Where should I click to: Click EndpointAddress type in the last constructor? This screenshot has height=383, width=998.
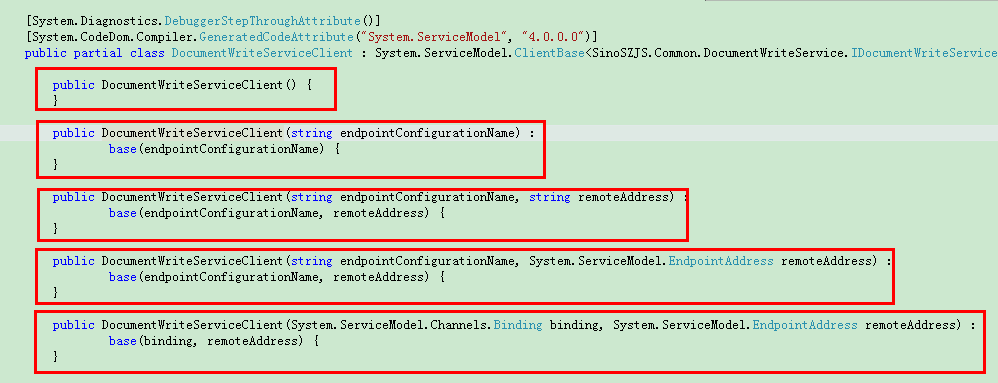point(805,325)
